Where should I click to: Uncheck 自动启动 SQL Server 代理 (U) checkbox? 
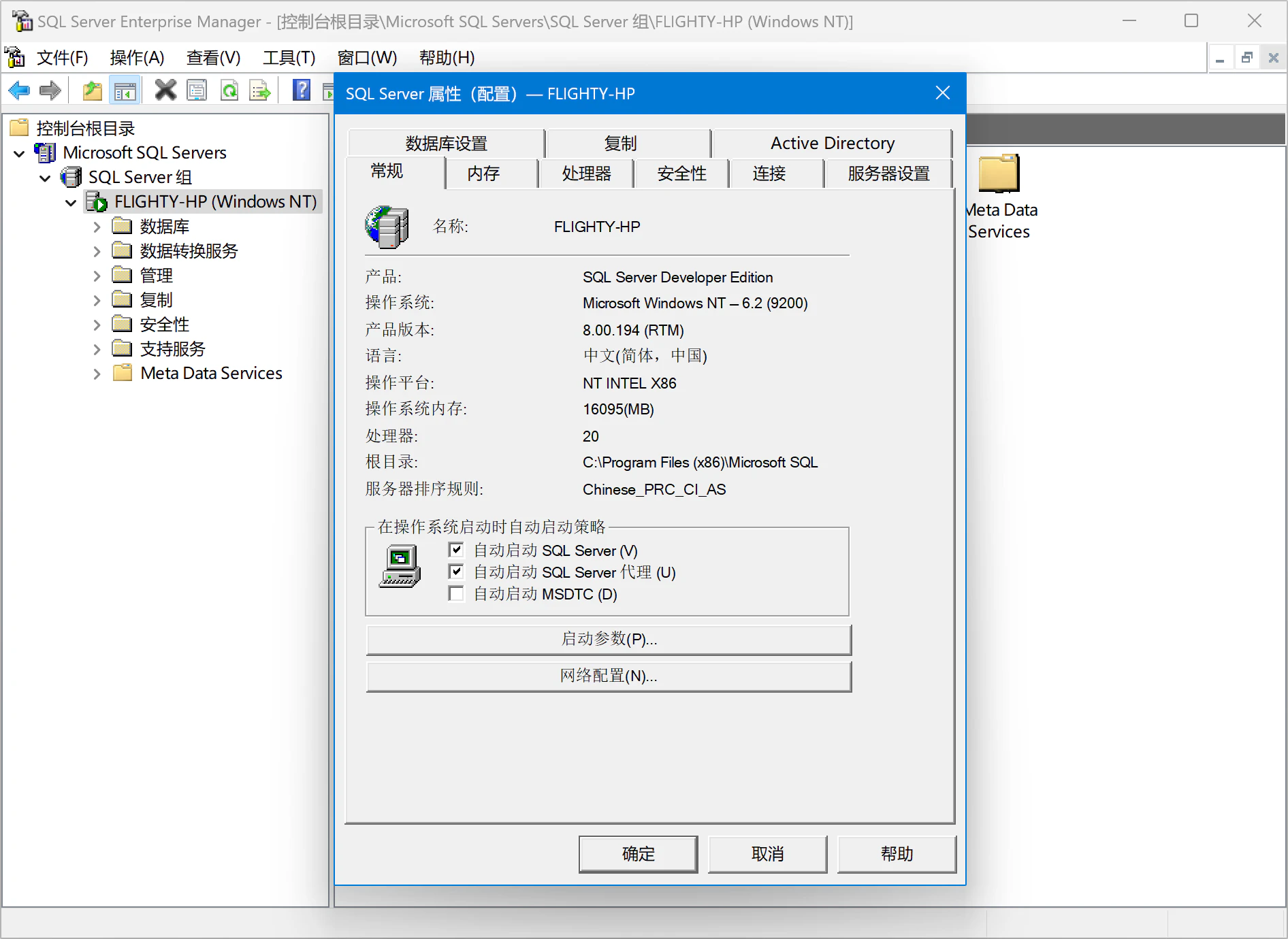456,572
